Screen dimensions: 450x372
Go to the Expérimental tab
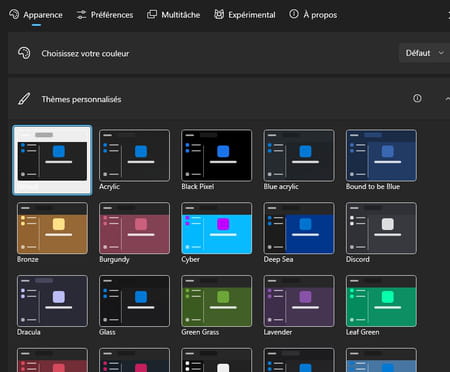245,15
